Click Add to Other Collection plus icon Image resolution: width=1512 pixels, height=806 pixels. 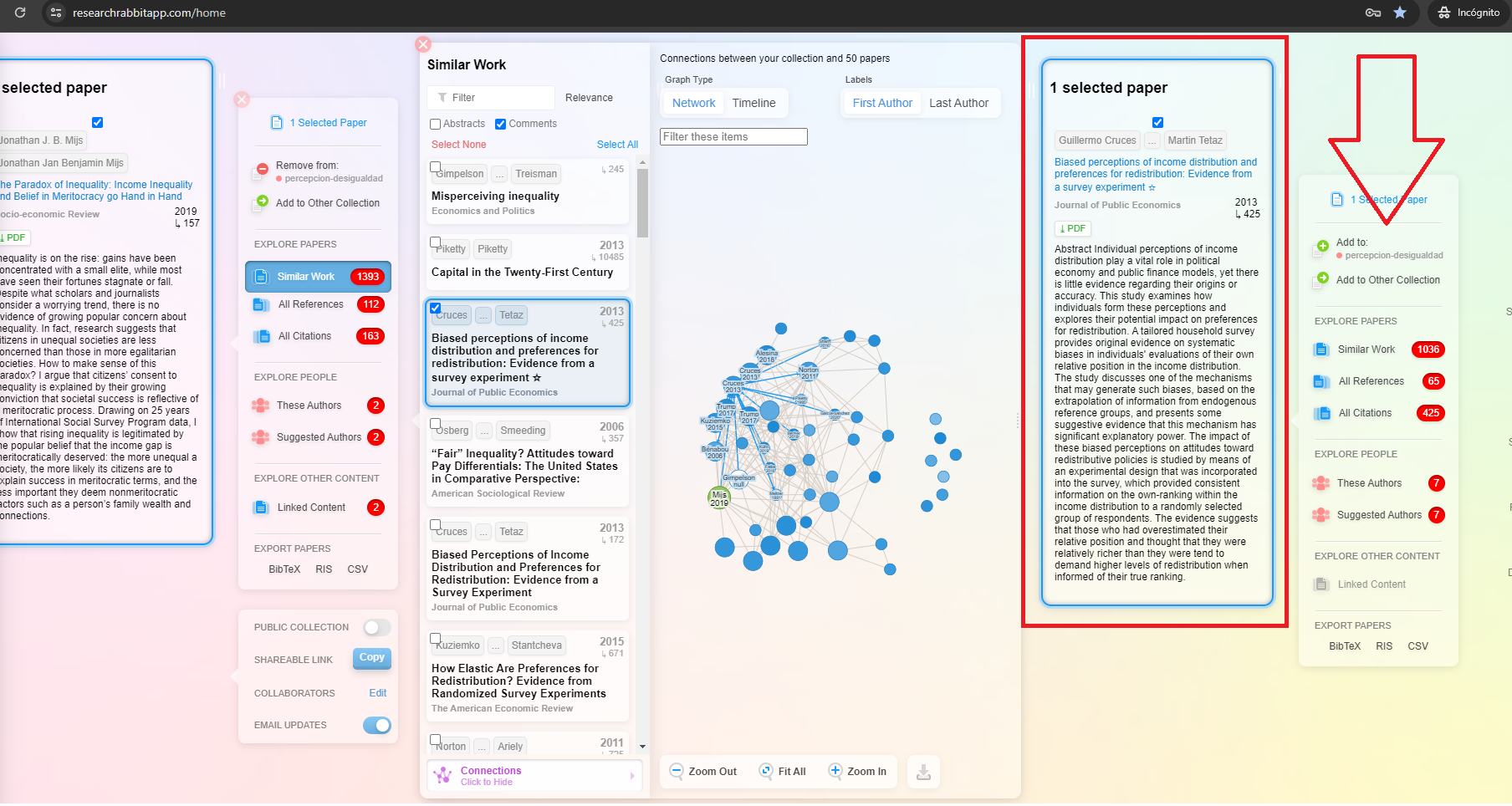(1323, 279)
